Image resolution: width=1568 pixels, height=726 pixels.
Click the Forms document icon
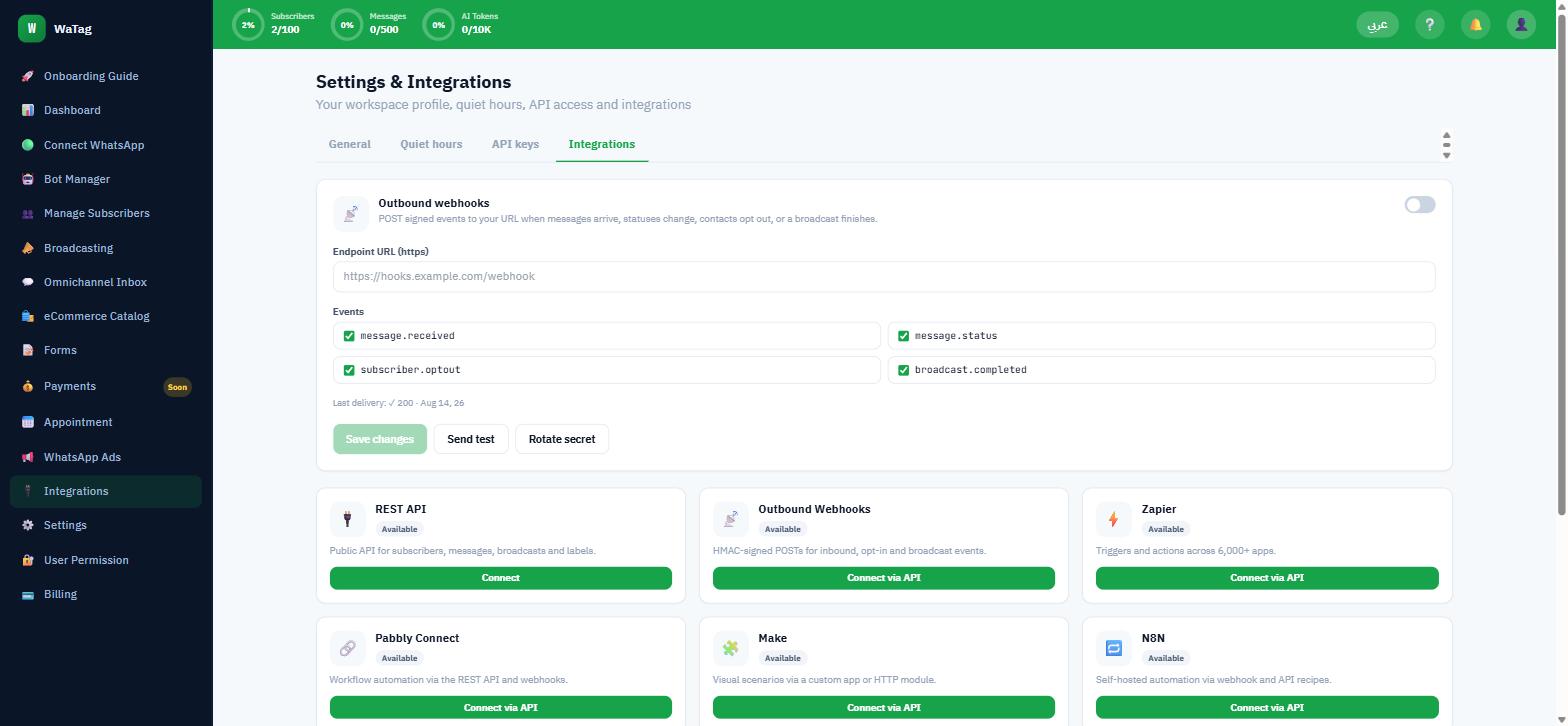point(28,350)
